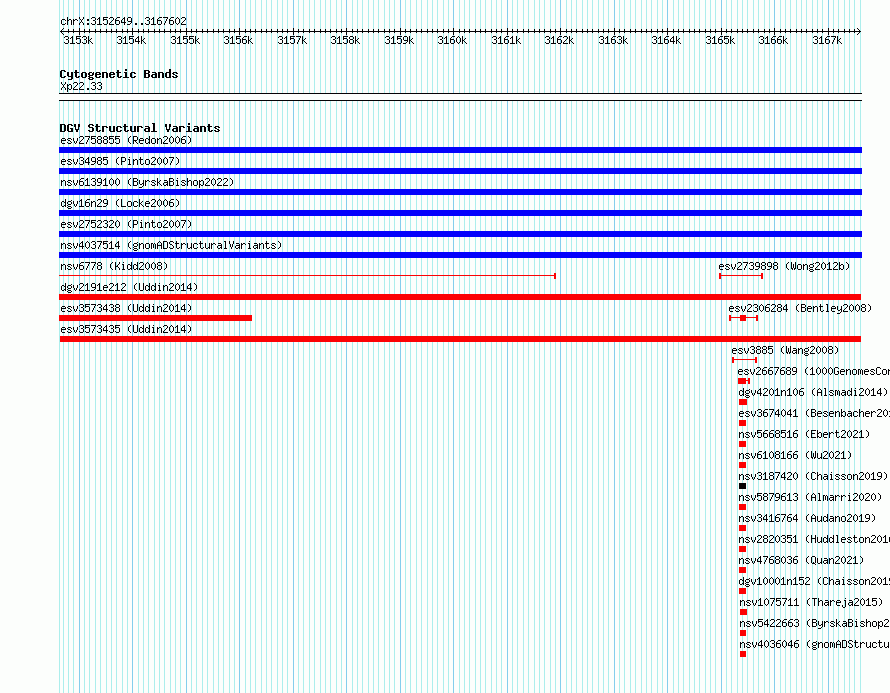This screenshot has height=693, width=890.
Task: Select the blue bar under esv2758855
Action: (460, 150)
